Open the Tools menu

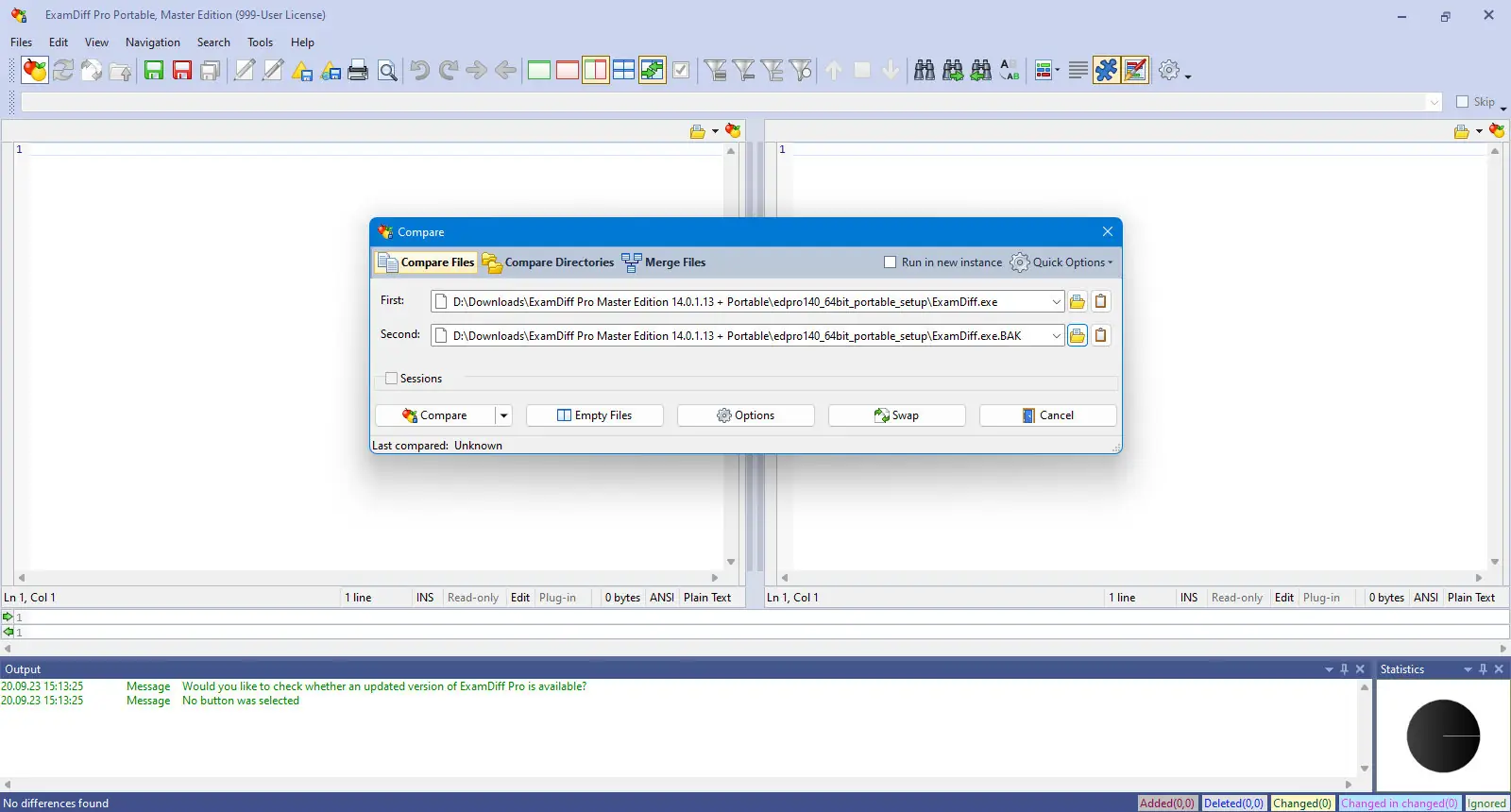[x=260, y=42]
